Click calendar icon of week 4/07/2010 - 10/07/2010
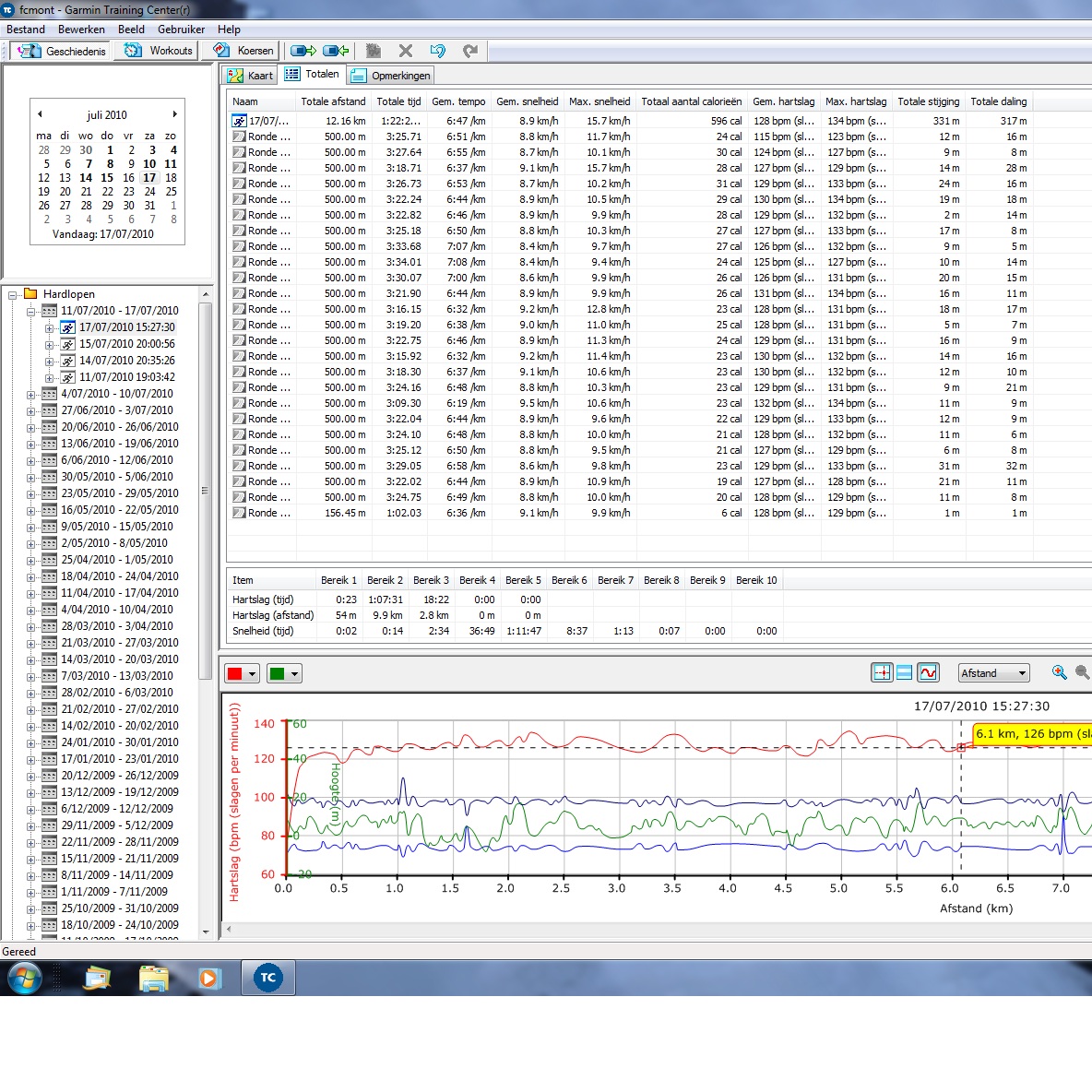This screenshot has height=1092, width=1092. tap(50, 394)
